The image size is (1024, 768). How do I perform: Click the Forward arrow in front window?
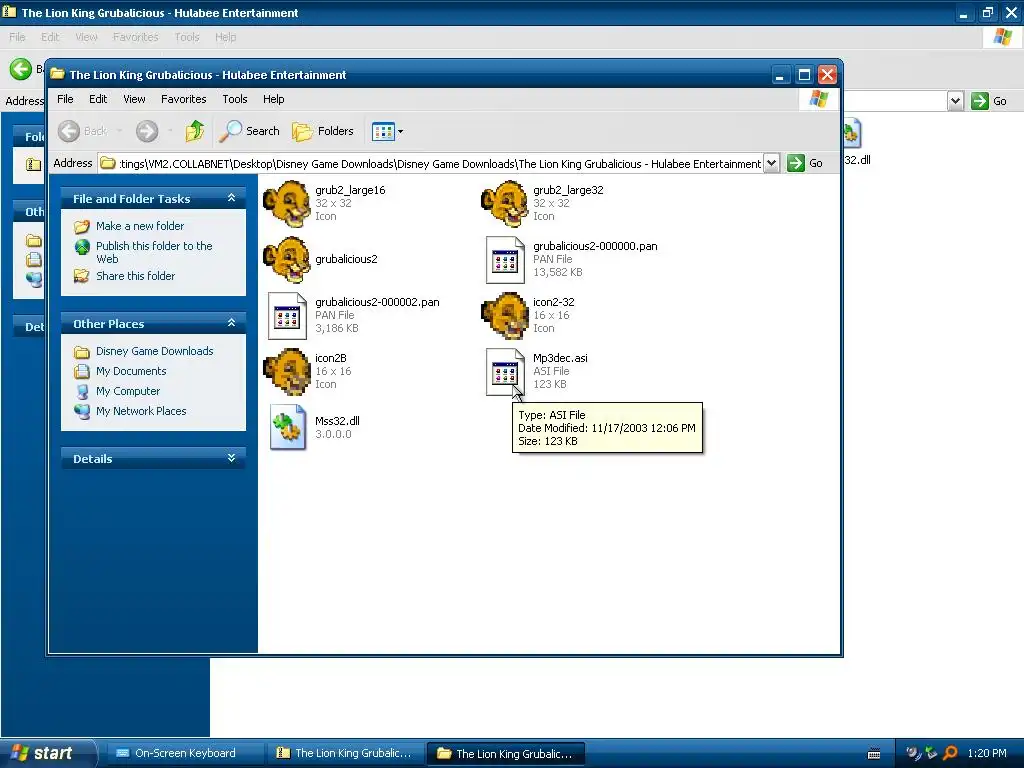(147, 131)
